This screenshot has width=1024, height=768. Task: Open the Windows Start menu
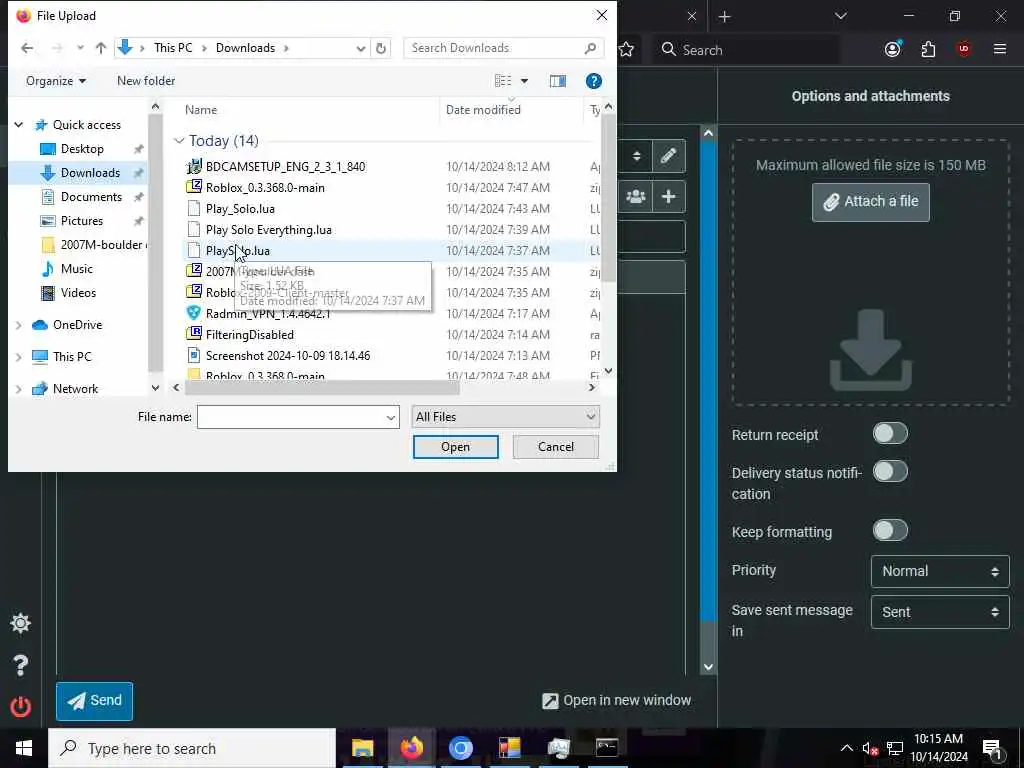click(x=24, y=748)
